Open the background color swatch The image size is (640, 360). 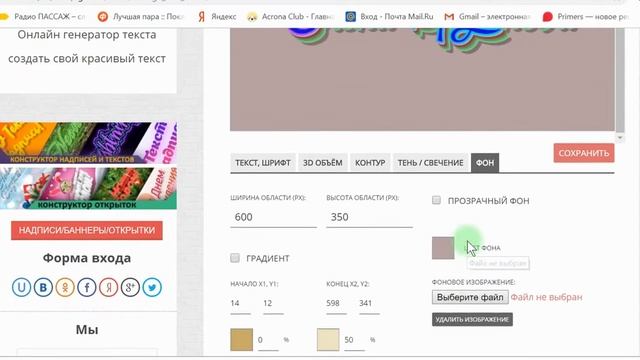pos(443,248)
